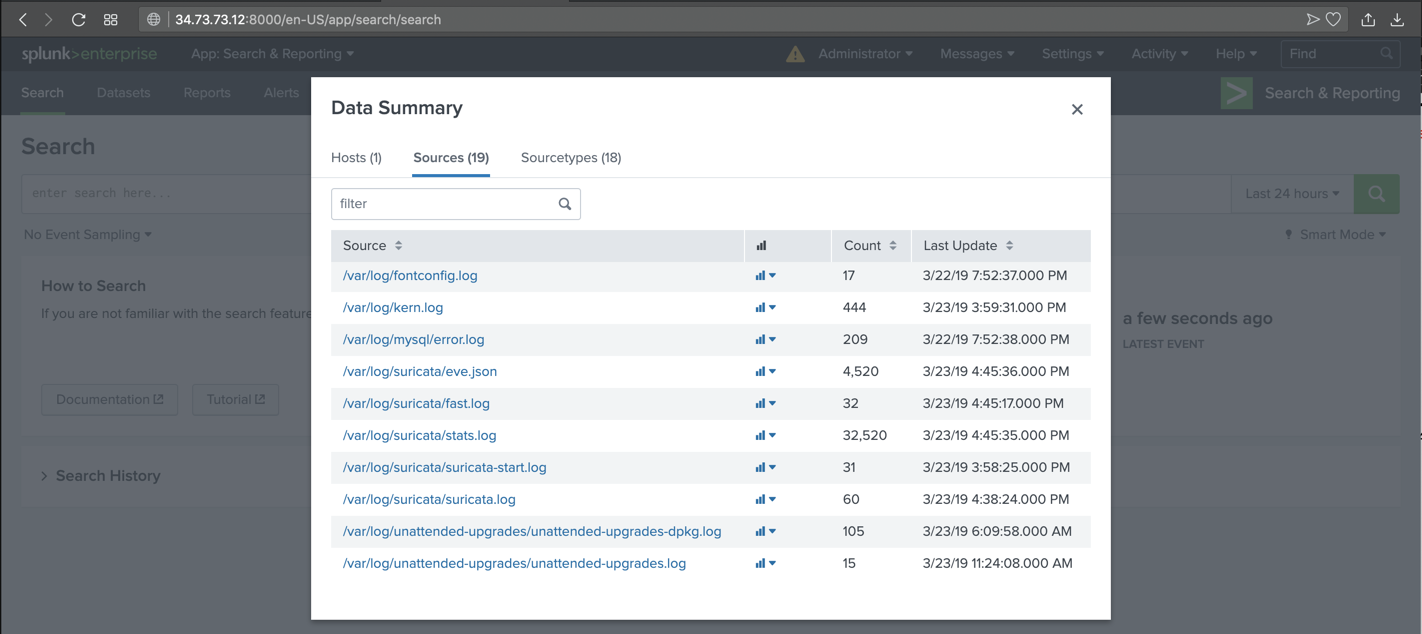Viewport: 1422px width, 634px height.
Task: Open the browser tab grid icon
Action: pyautogui.click(x=111, y=19)
